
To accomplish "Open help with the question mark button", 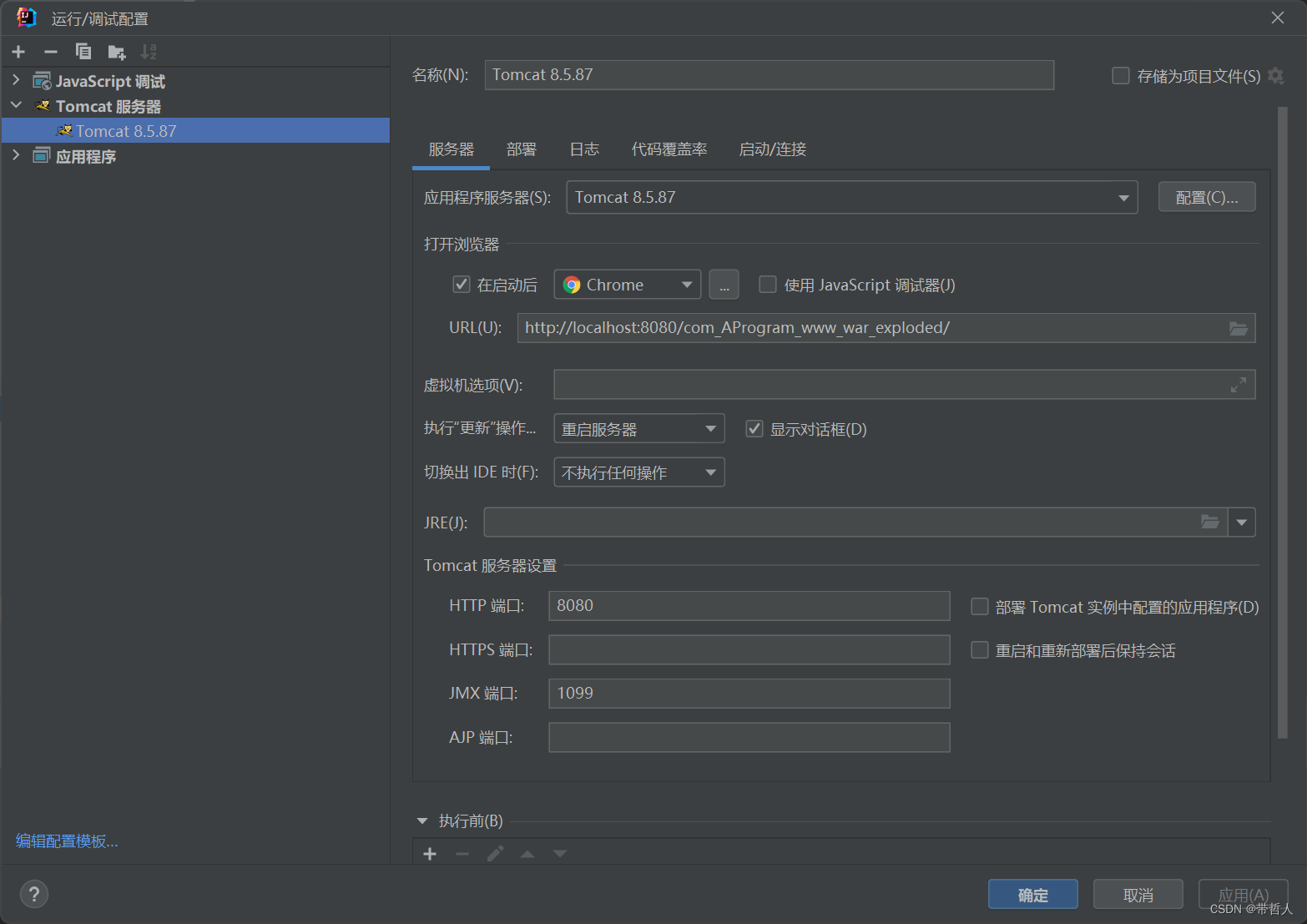I will (x=34, y=894).
